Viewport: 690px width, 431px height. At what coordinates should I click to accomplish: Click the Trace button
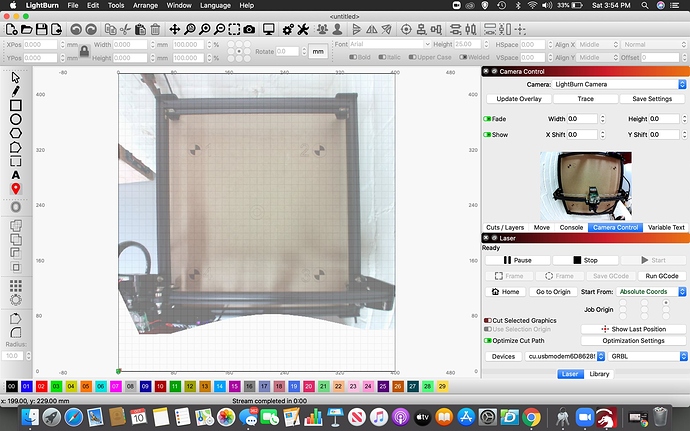point(585,99)
